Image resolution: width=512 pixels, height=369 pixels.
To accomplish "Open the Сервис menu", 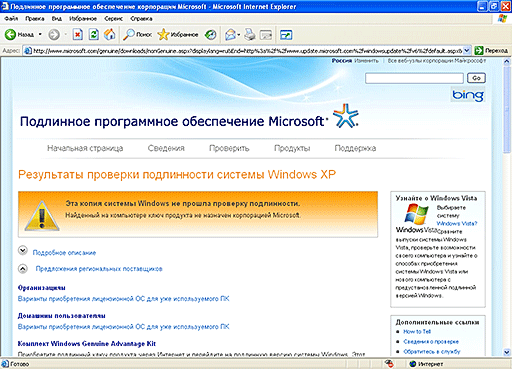I will click(x=114, y=19).
